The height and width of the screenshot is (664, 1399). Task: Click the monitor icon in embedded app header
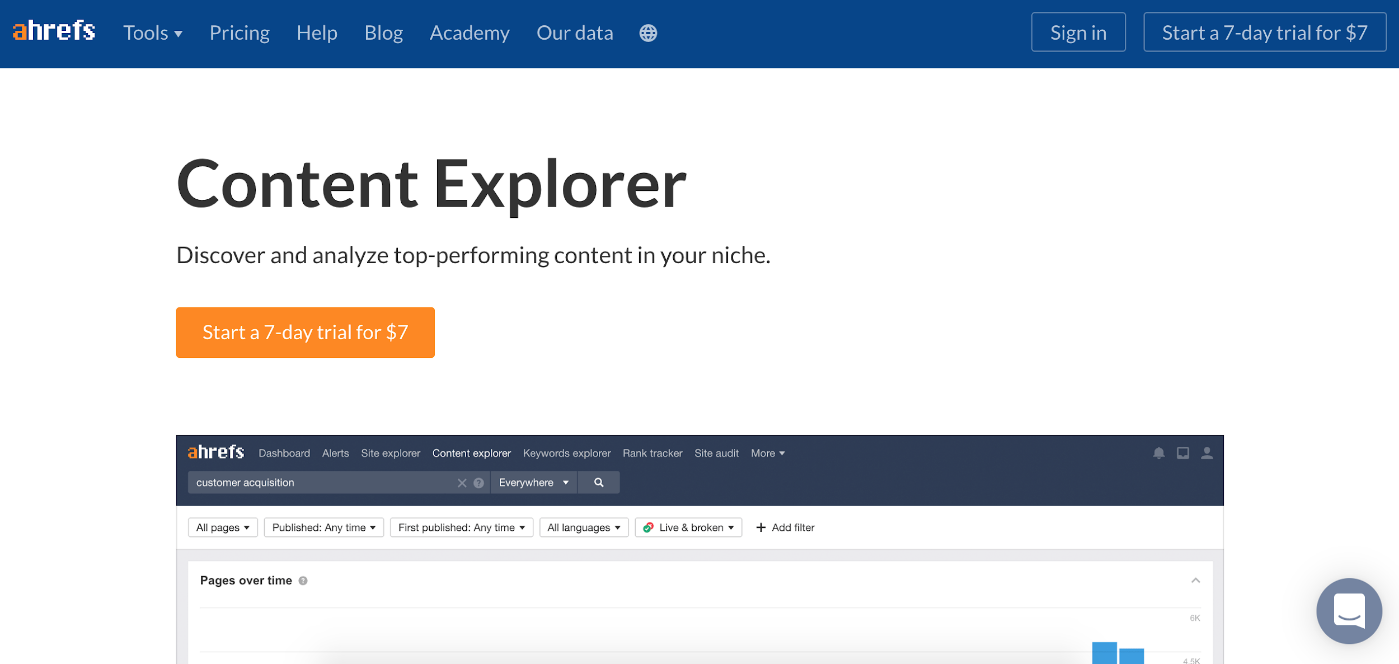point(1183,453)
